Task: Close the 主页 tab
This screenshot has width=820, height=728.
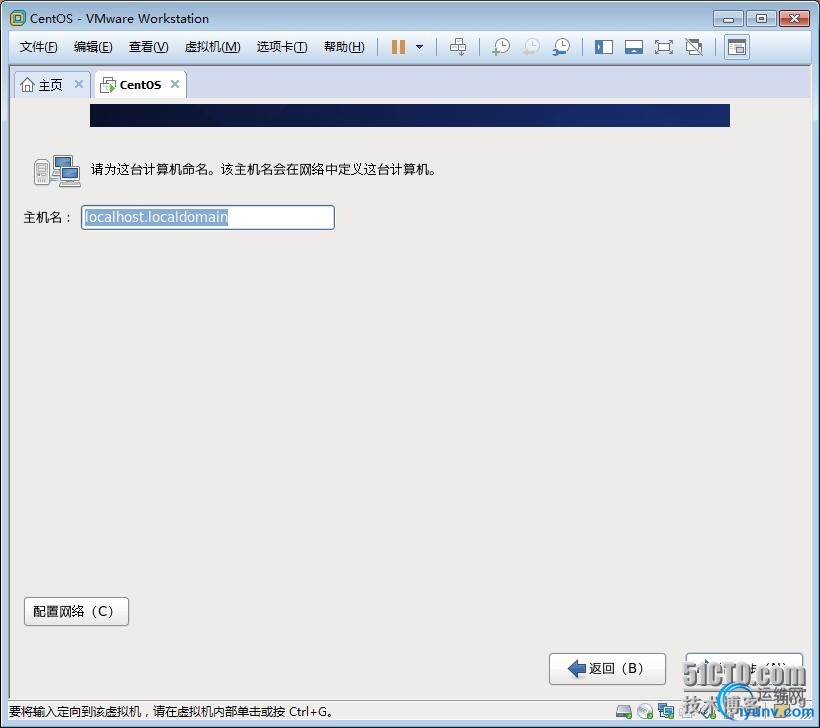Action: (79, 84)
